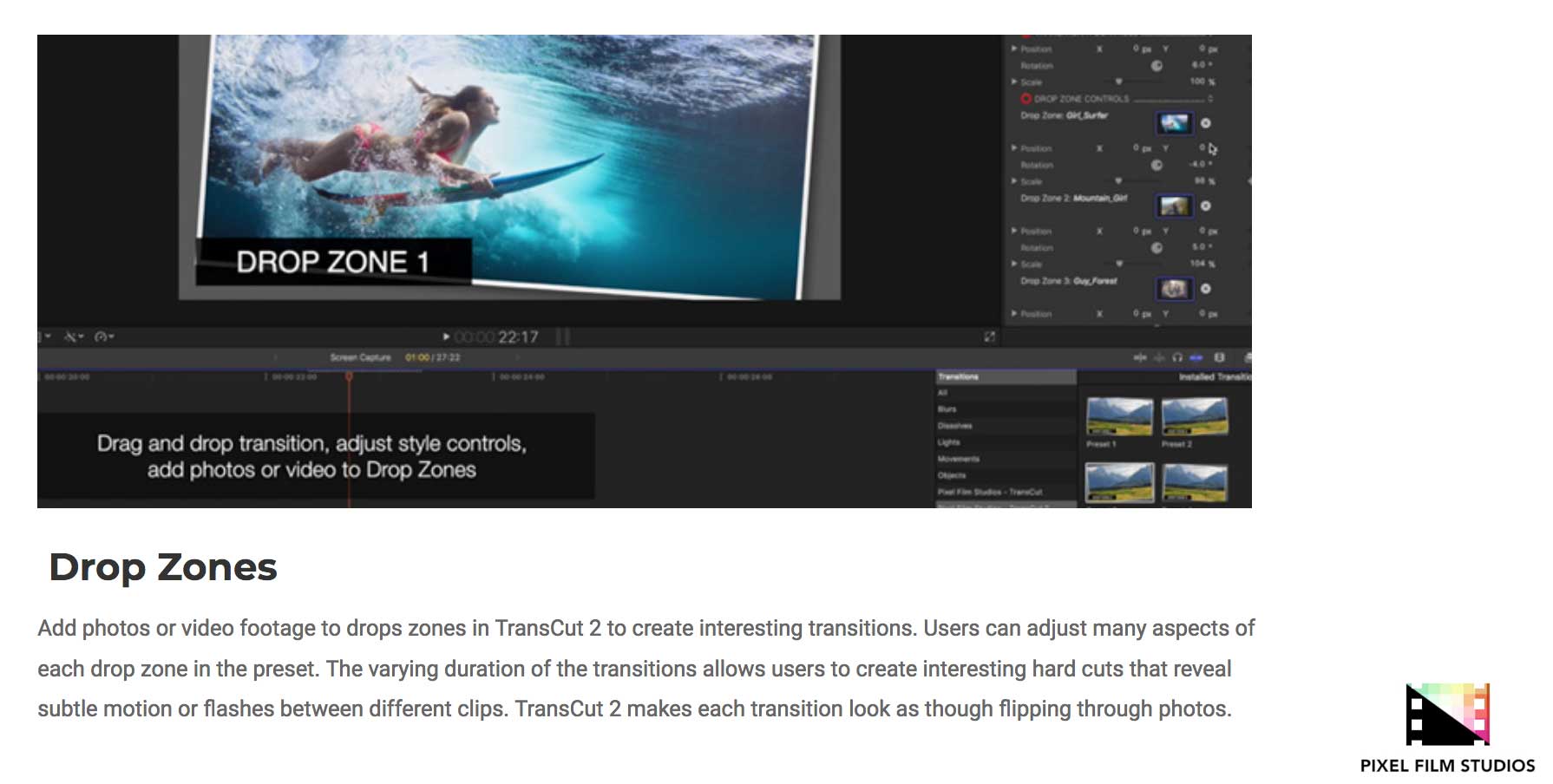Click the viewer full-screen arrows icon
Screen dimensions: 1553x784
coord(989,336)
